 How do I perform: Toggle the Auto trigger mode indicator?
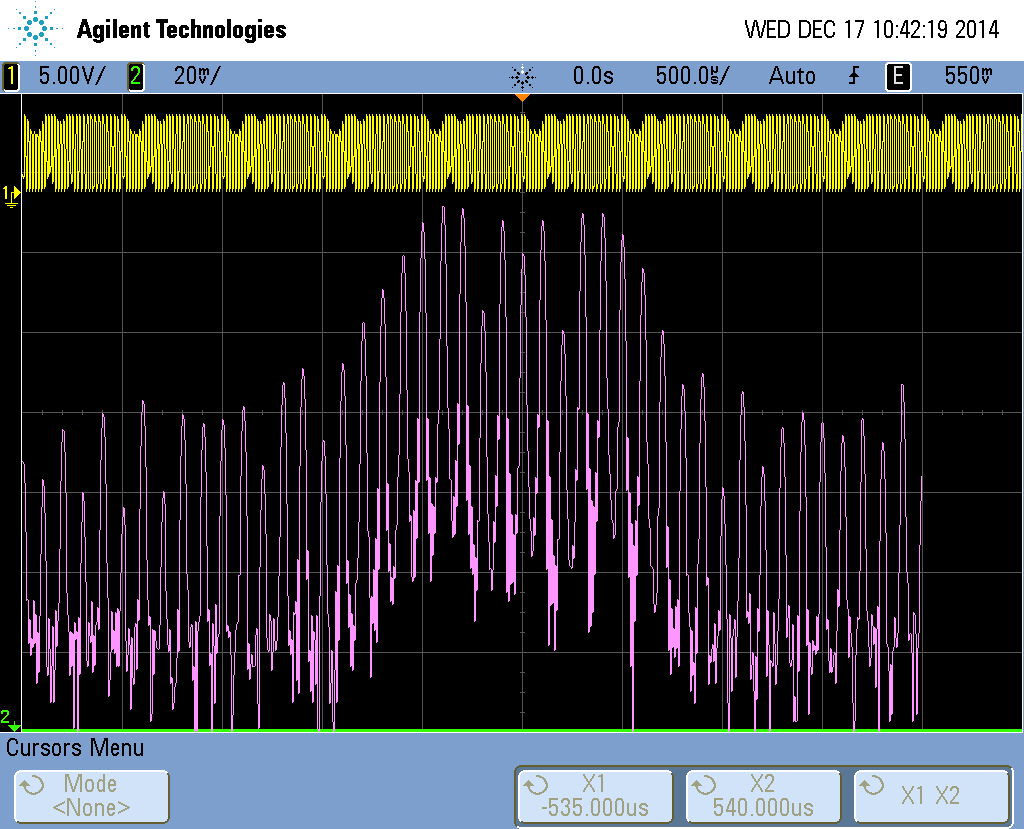791,76
